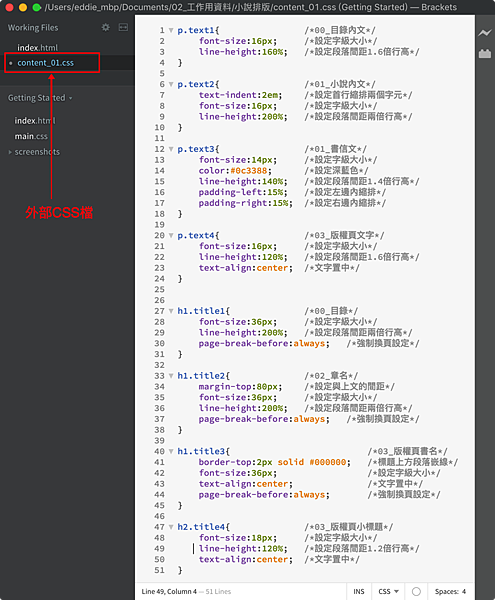
Task: Click the p.text1 selector text
Action: (x=195, y=30)
